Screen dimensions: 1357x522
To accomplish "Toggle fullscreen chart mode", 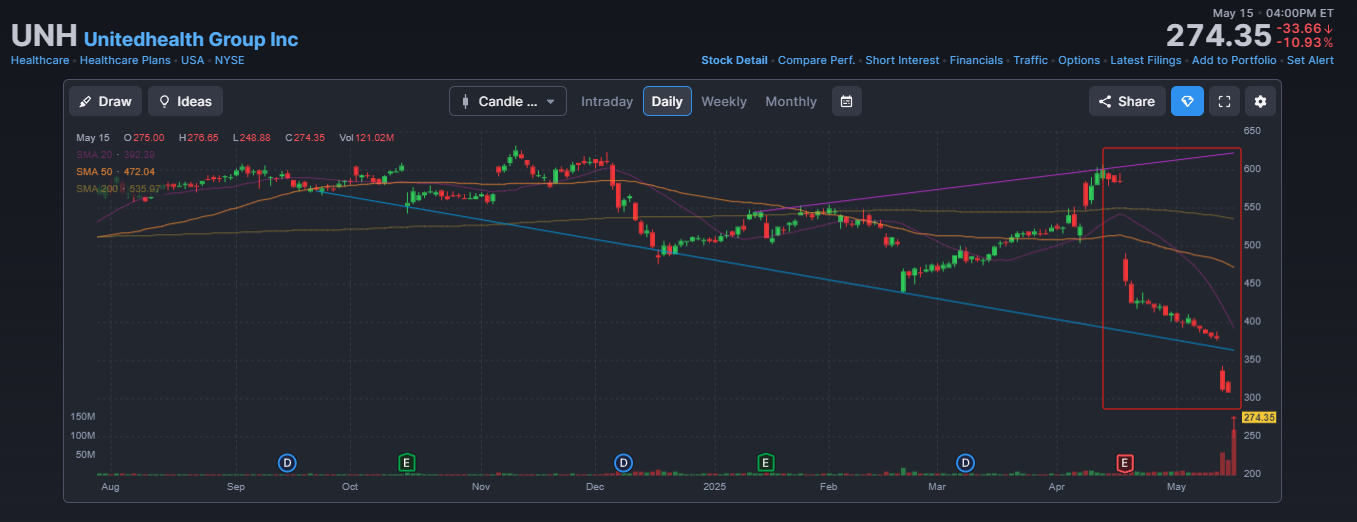I will coord(1224,101).
